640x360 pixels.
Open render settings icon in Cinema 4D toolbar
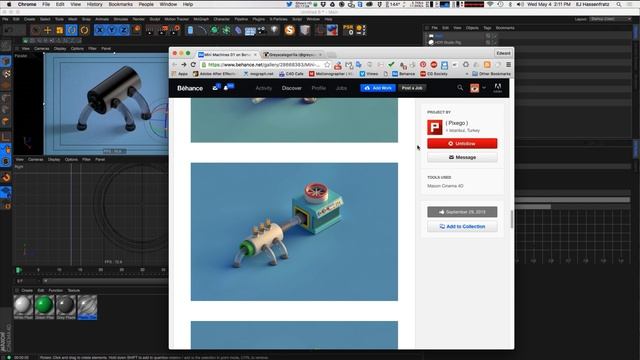coord(176,30)
